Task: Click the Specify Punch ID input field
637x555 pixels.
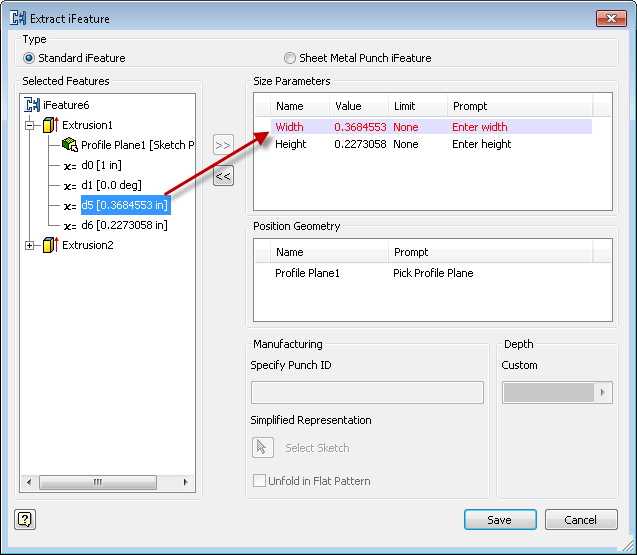Action: [367, 392]
